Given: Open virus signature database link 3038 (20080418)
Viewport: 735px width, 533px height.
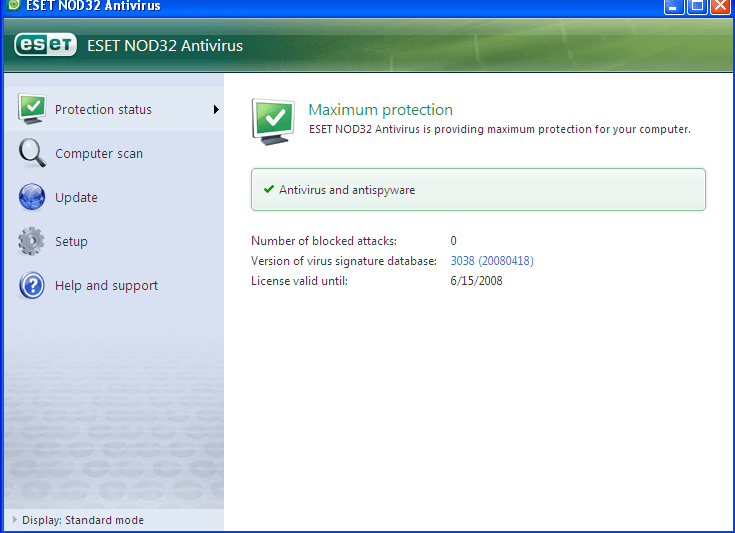Looking at the screenshot, I should pos(492,260).
